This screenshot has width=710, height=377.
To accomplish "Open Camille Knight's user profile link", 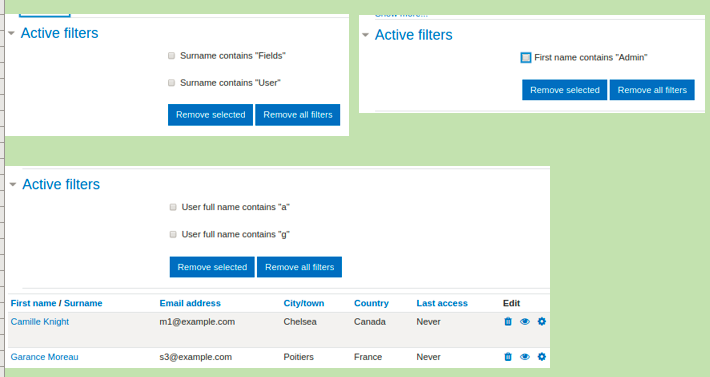I will coord(40,322).
